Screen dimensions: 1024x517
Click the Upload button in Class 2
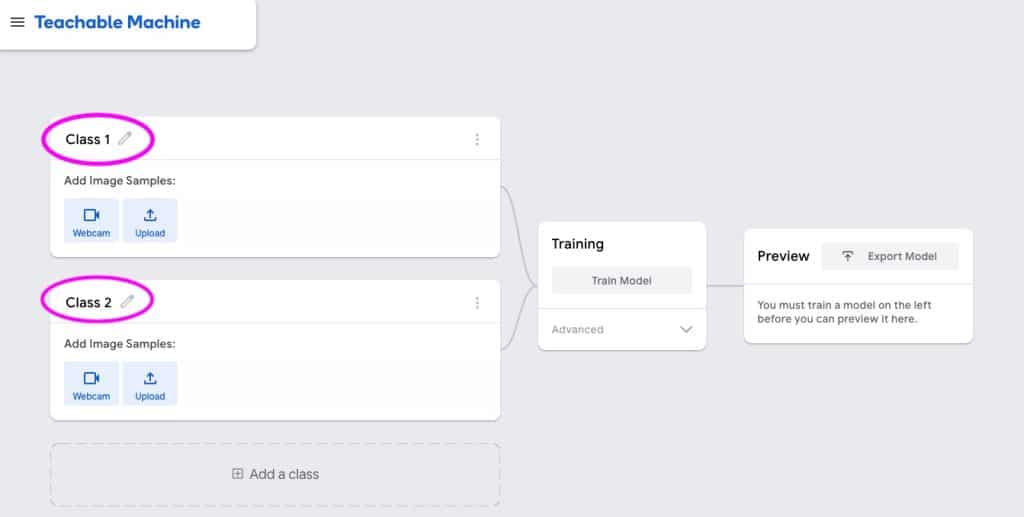coord(150,384)
